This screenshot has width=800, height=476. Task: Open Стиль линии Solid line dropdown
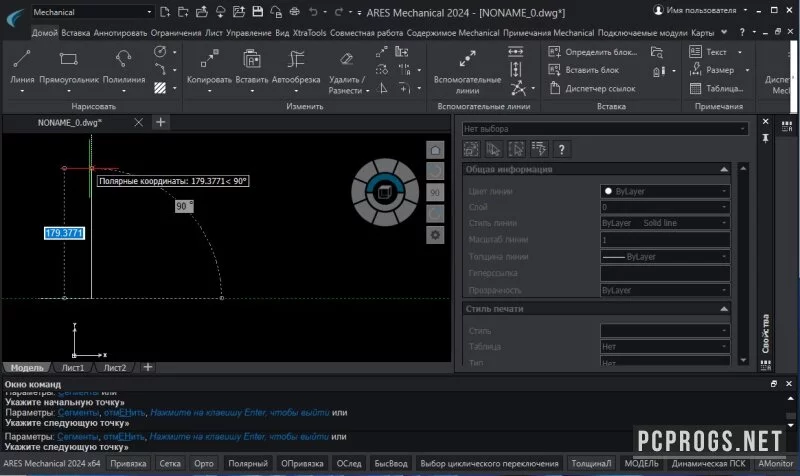point(665,223)
